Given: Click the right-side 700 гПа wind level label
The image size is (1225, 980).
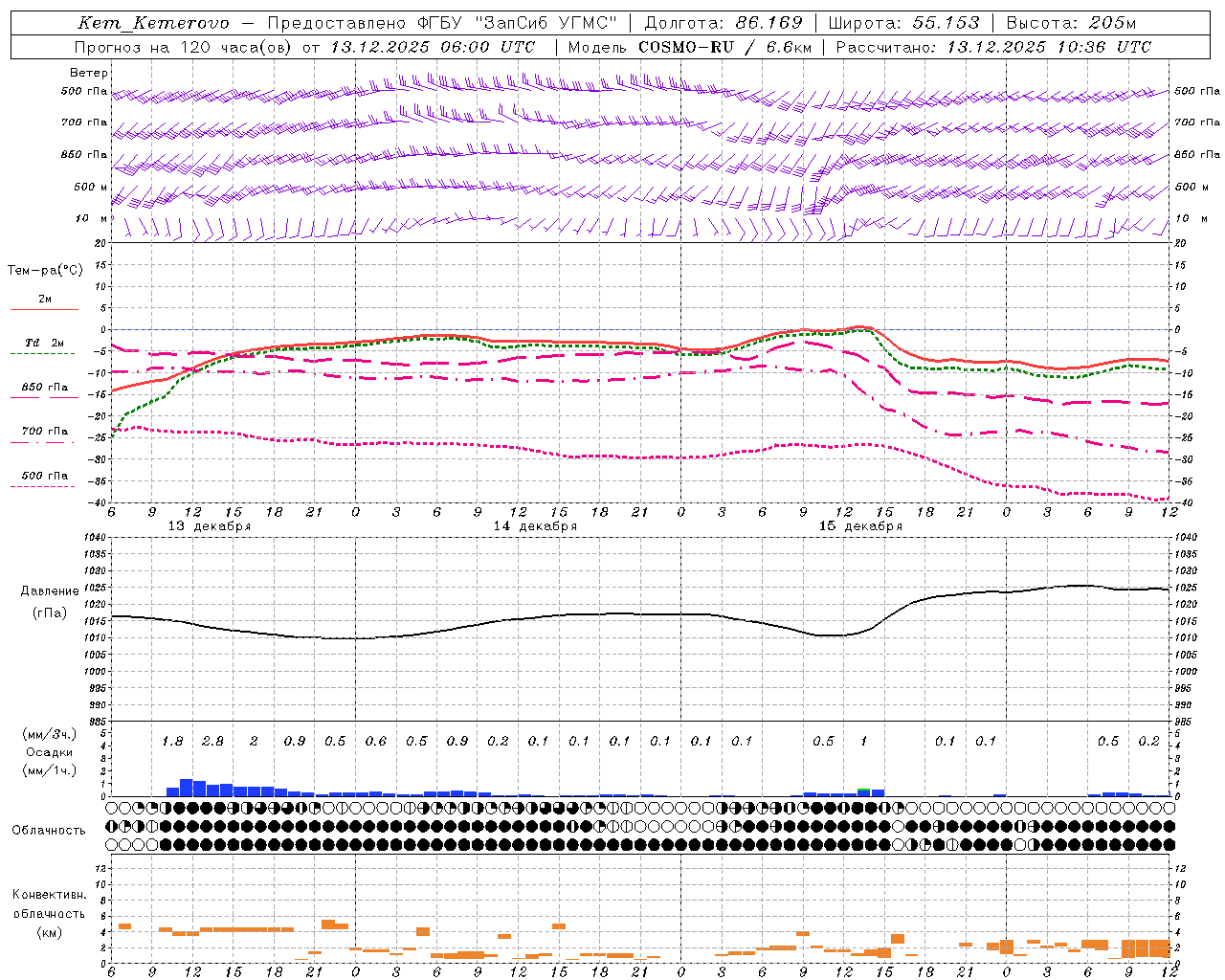Looking at the screenshot, I should 1197,122.
